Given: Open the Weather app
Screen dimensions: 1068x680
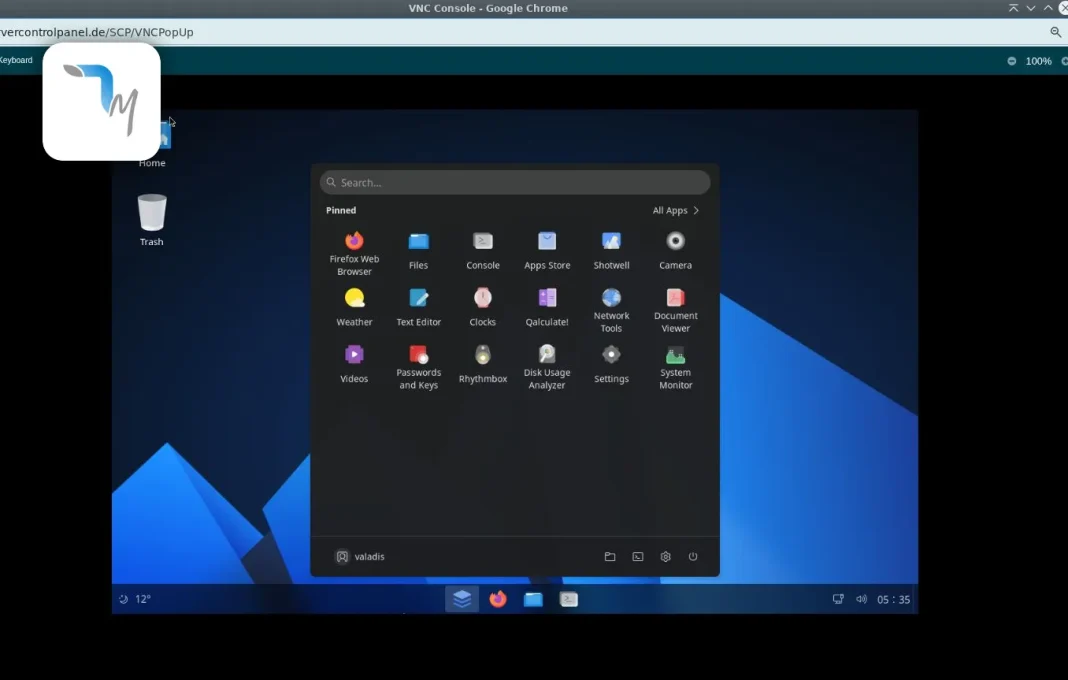Looking at the screenshot, I should point(354,309).
